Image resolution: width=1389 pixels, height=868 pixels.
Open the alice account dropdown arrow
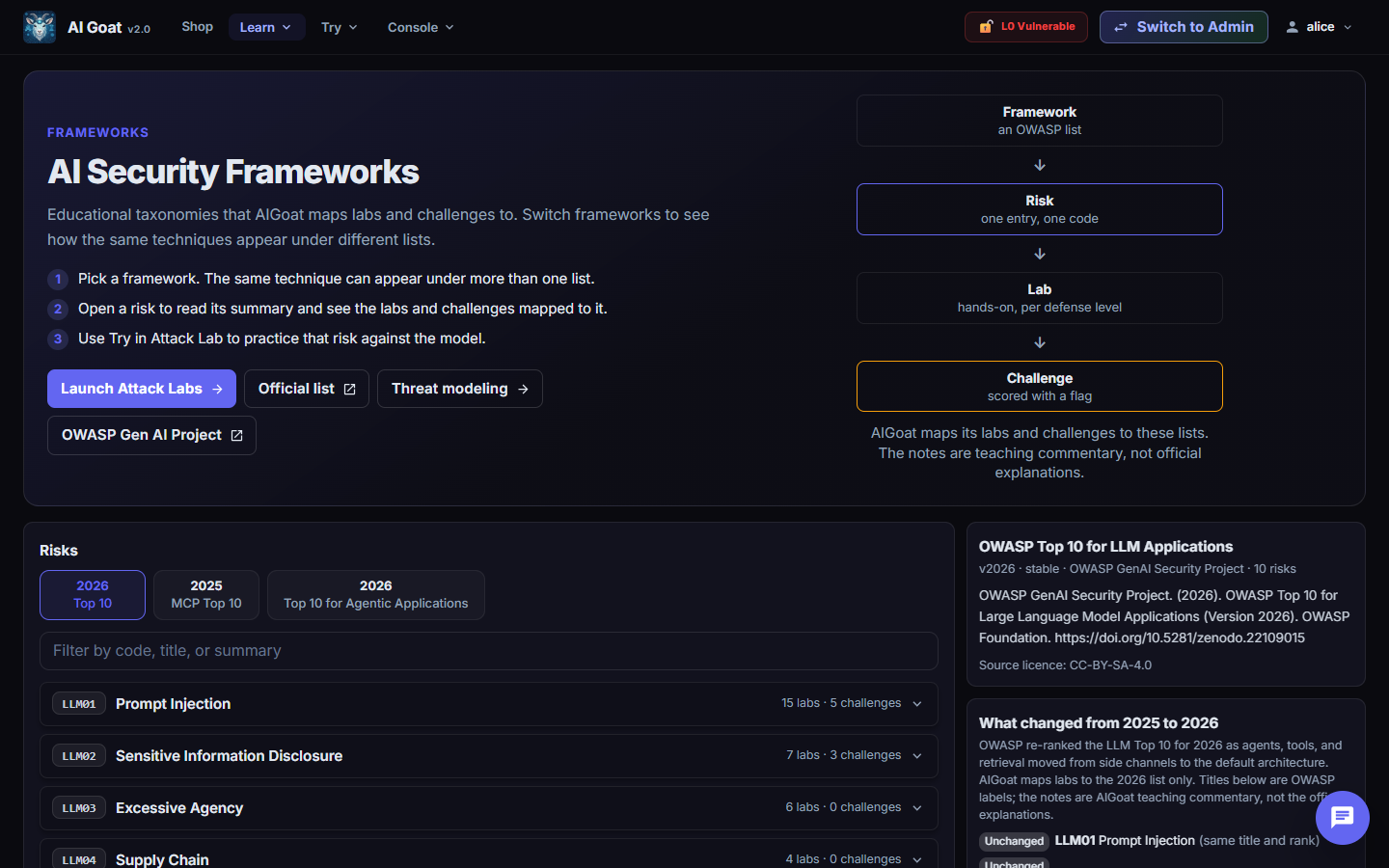1348,27
